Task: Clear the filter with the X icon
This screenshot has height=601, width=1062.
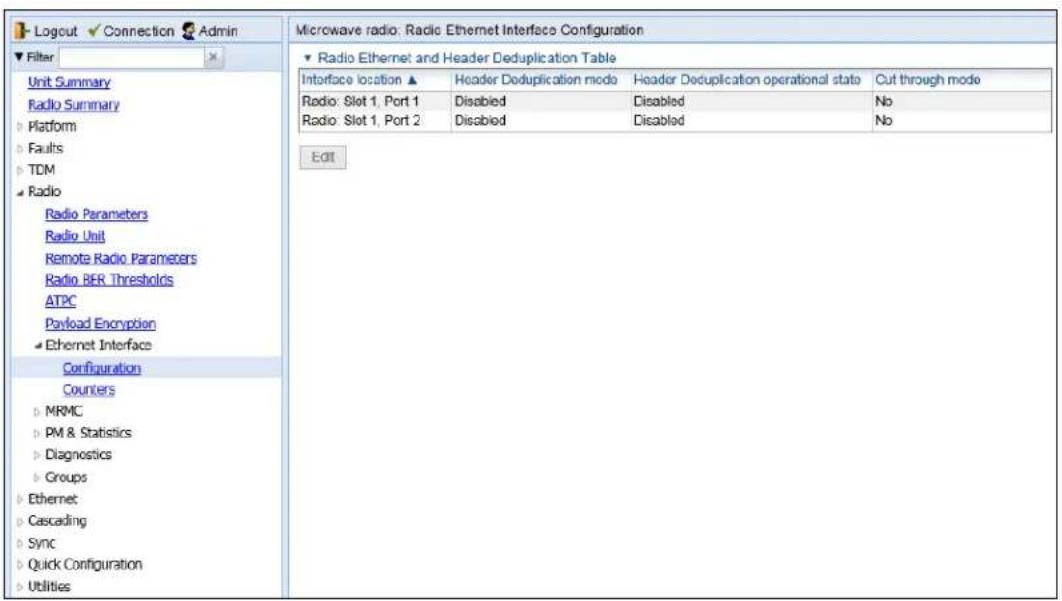Action: (213, 58)
